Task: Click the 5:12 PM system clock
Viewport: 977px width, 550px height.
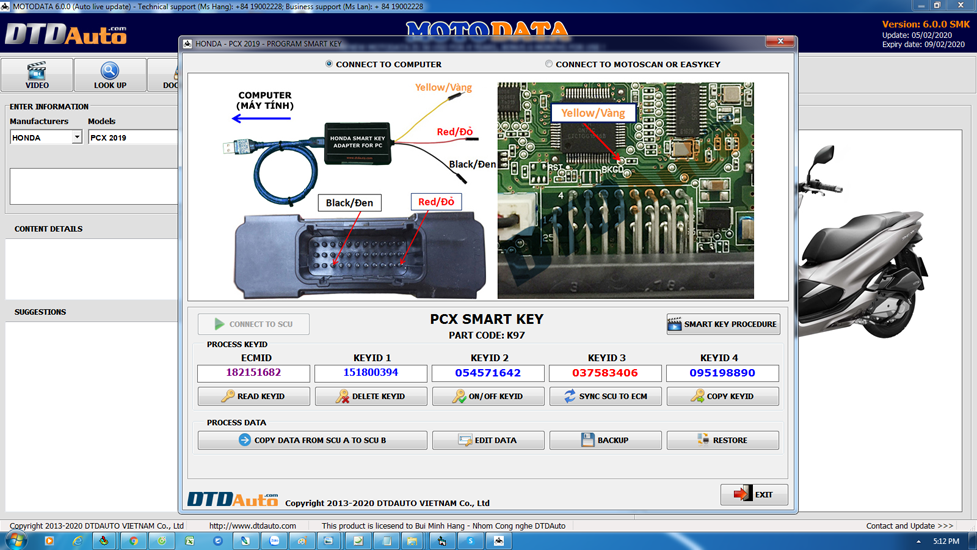Action: pos(946,541)
